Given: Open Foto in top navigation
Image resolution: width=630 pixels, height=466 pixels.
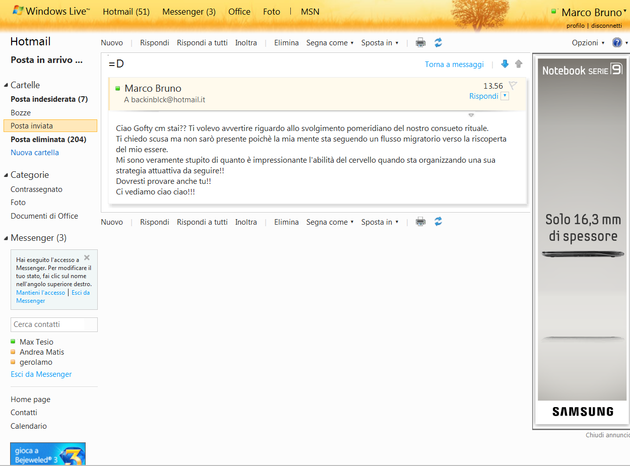Looking at the screenshot, I should tap(272, 12).
